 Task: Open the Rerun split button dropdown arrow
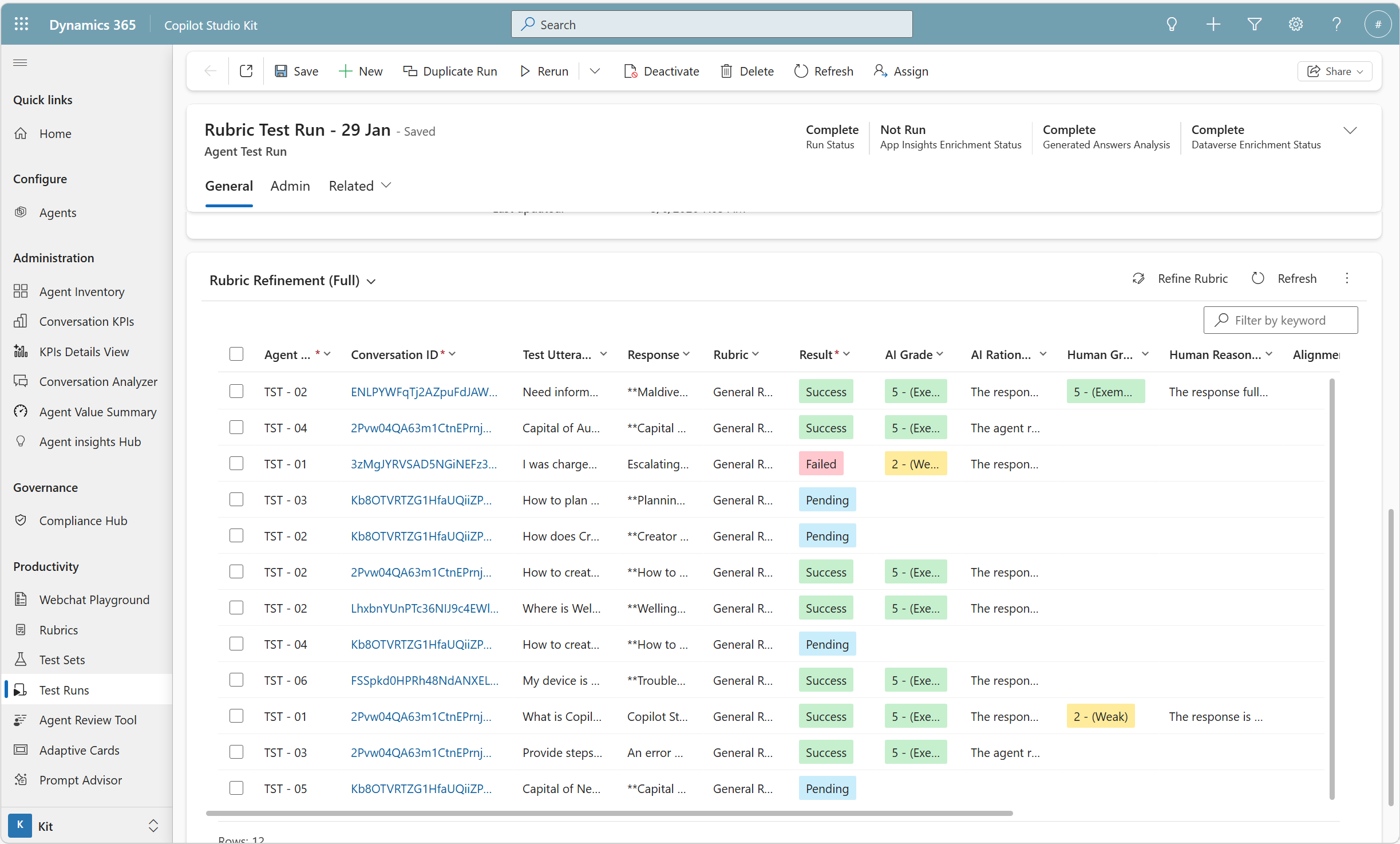point(595,71)
